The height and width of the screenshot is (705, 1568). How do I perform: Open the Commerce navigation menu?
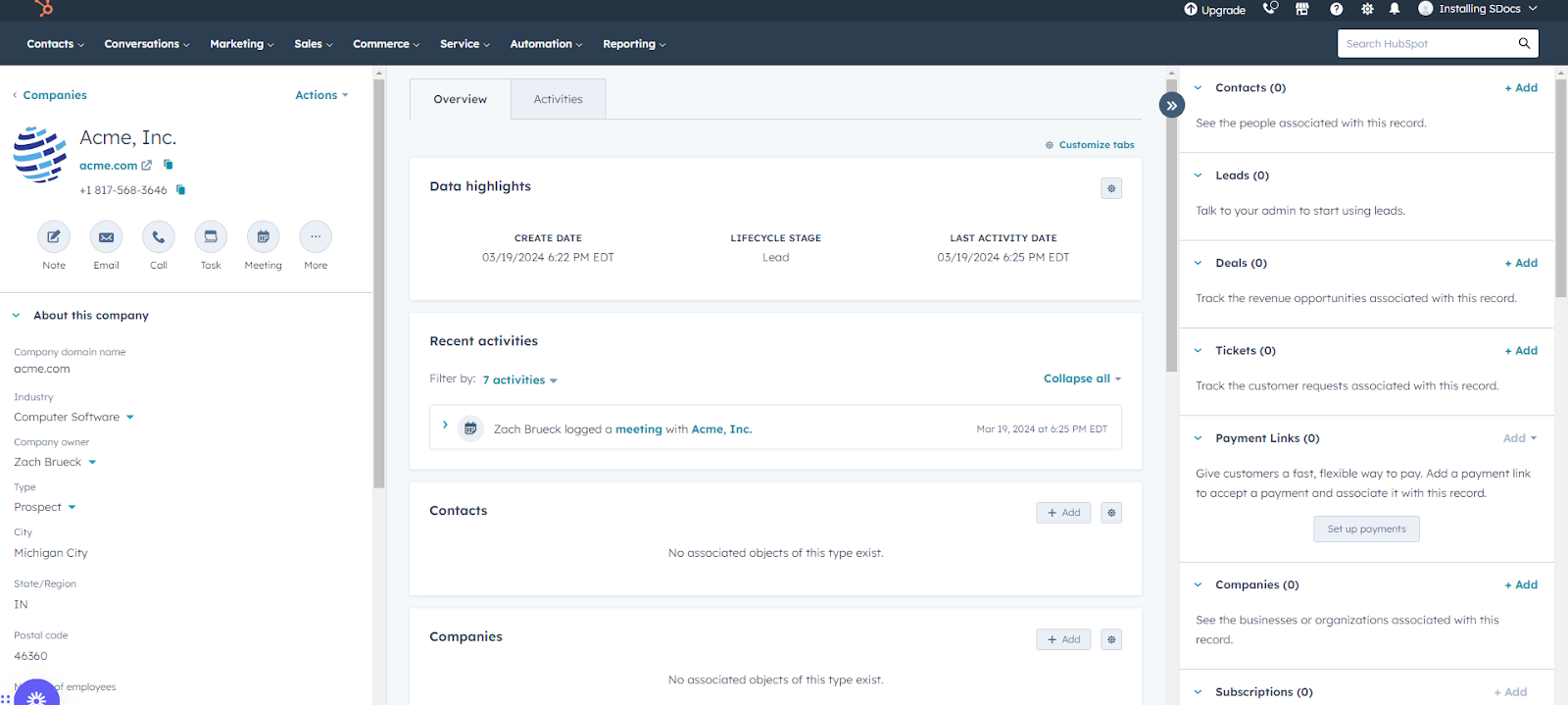[x=386, y=44]
